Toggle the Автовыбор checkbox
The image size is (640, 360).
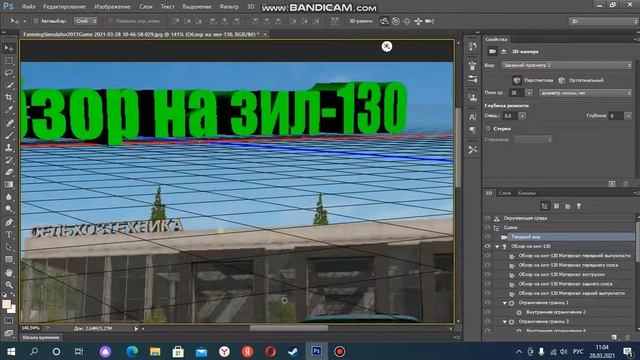pos(36,21)
